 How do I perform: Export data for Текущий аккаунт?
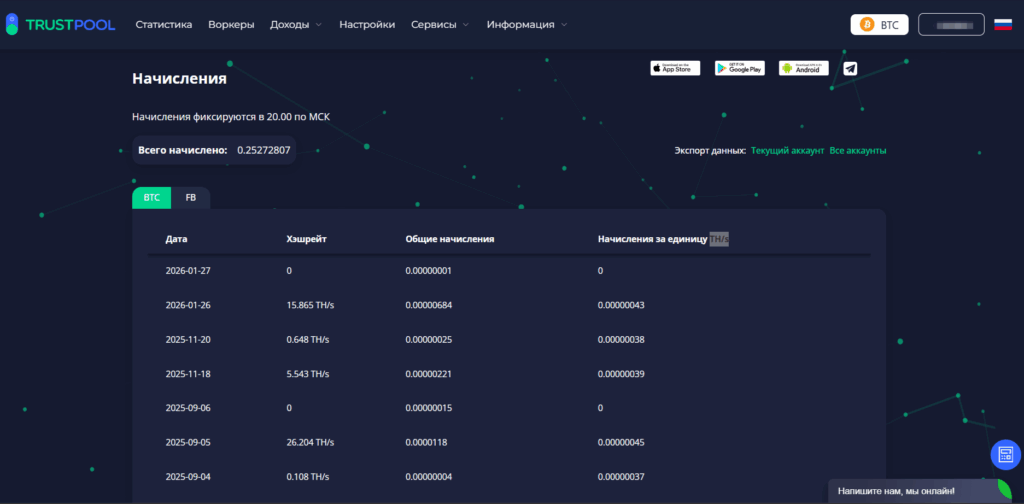tap(787, 150)
